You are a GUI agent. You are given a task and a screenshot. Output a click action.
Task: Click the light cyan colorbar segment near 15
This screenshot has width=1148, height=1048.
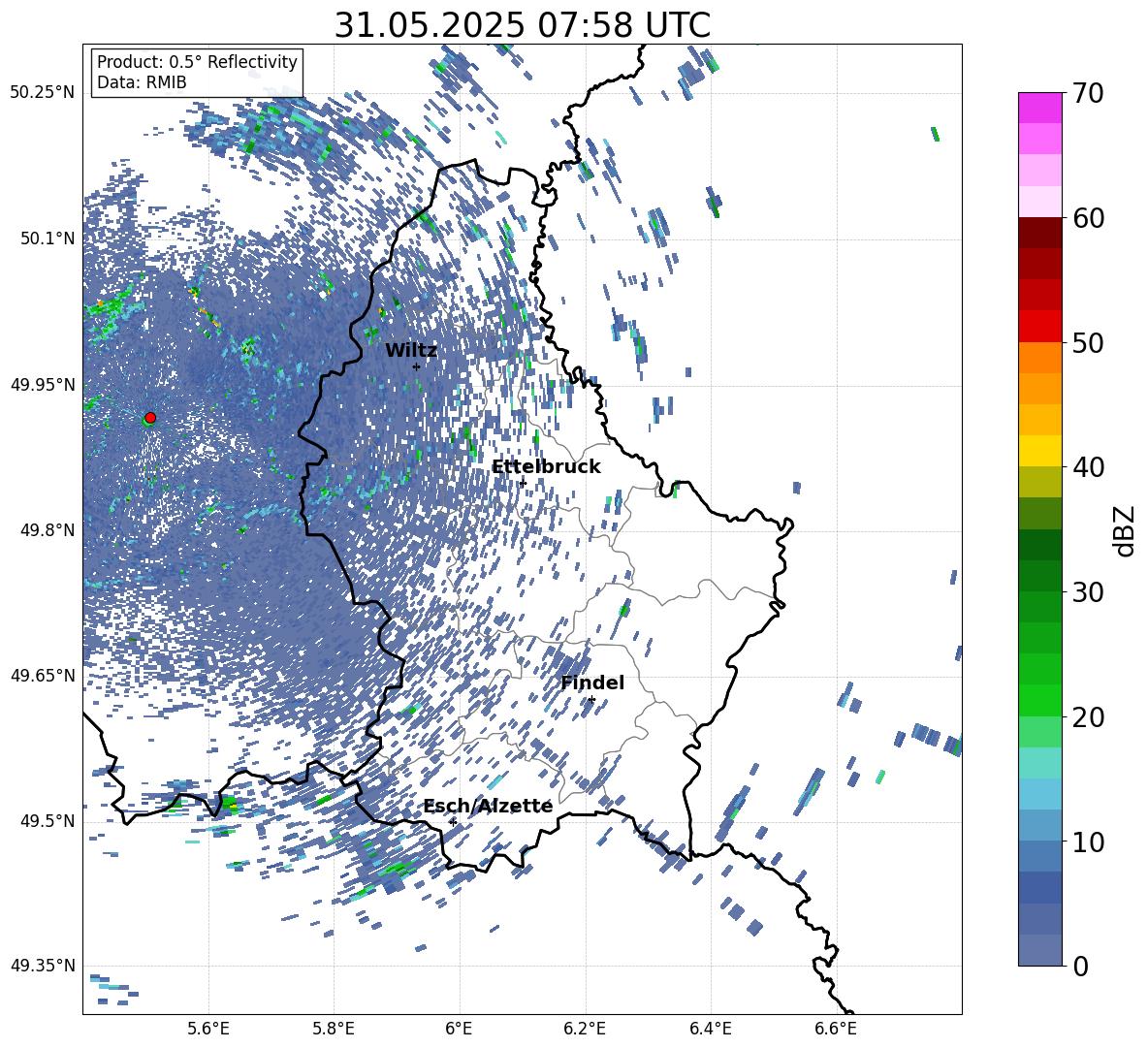tap(1039, 763)
